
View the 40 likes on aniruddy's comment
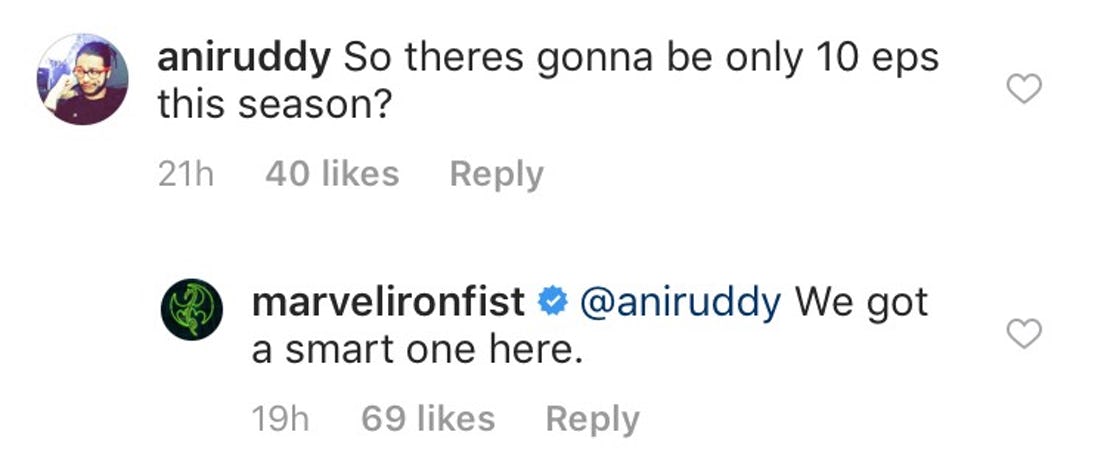point(332,174)
